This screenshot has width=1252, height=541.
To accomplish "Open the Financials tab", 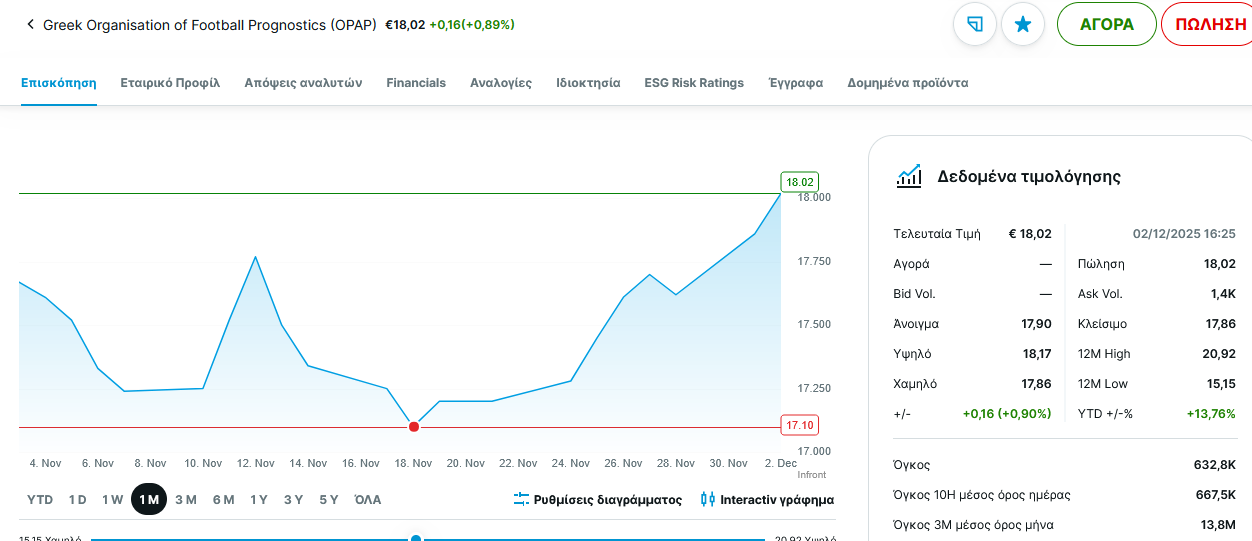I will [416, 83].
